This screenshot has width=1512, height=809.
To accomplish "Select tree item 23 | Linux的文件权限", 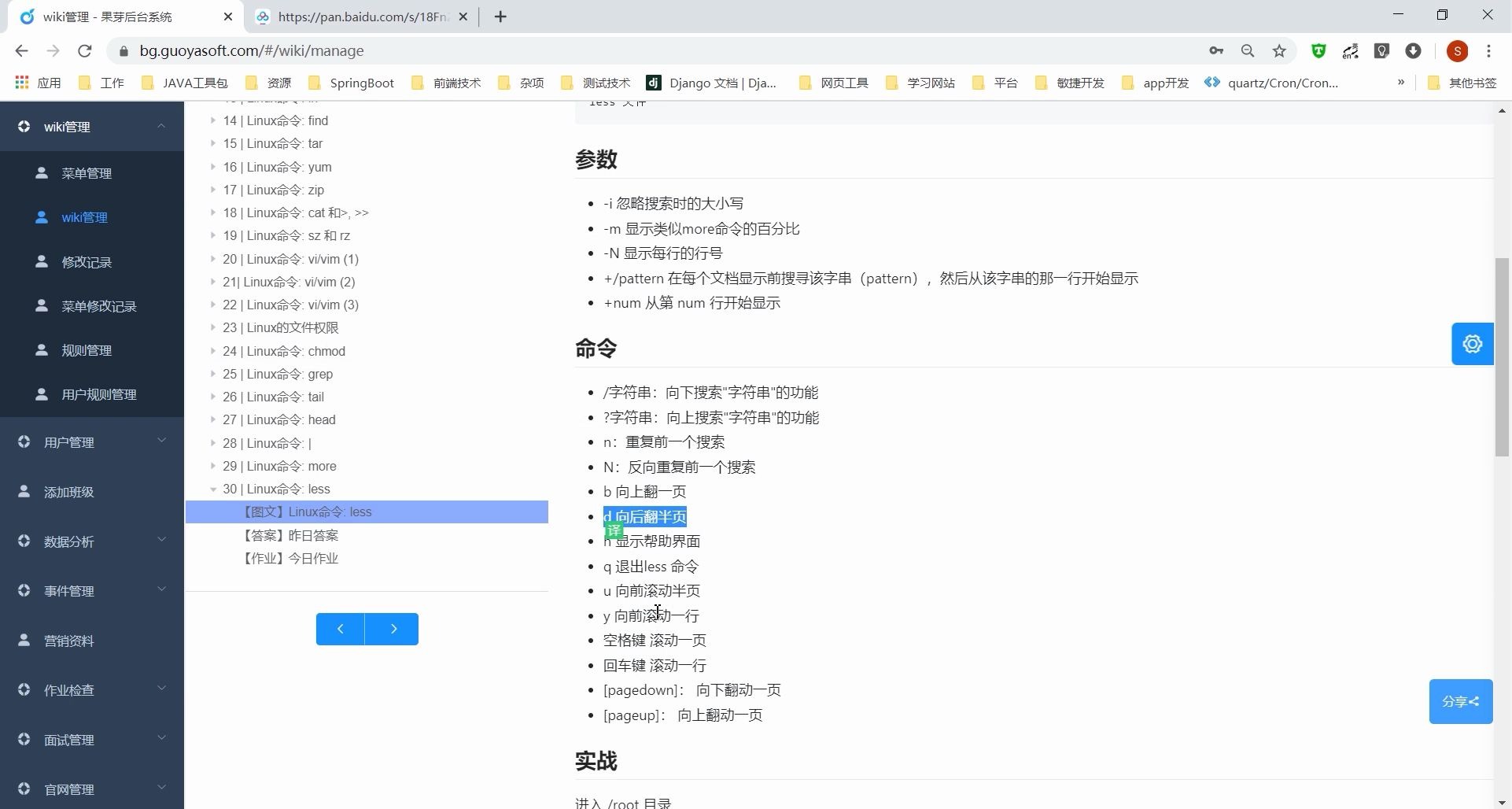I will [x=281, y=327].
